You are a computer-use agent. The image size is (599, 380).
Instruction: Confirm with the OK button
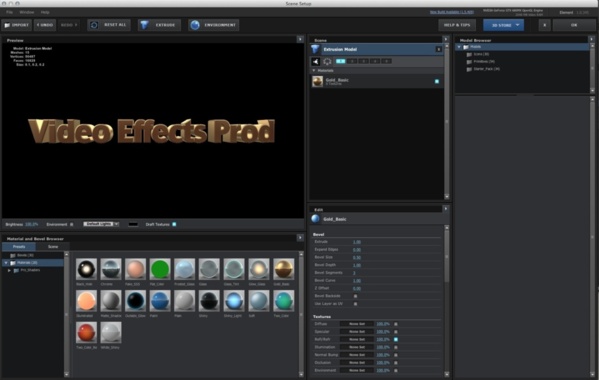pyautogui.click(x=574, y=25)
